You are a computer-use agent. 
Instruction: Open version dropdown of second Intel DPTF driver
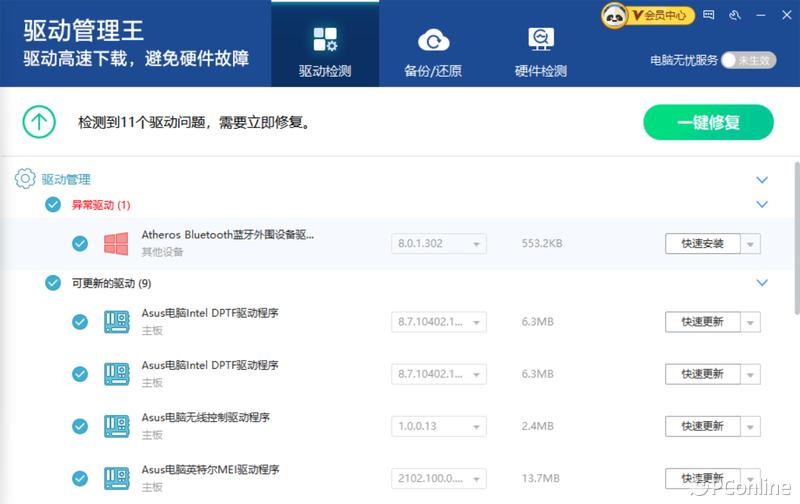click(439, 374)
